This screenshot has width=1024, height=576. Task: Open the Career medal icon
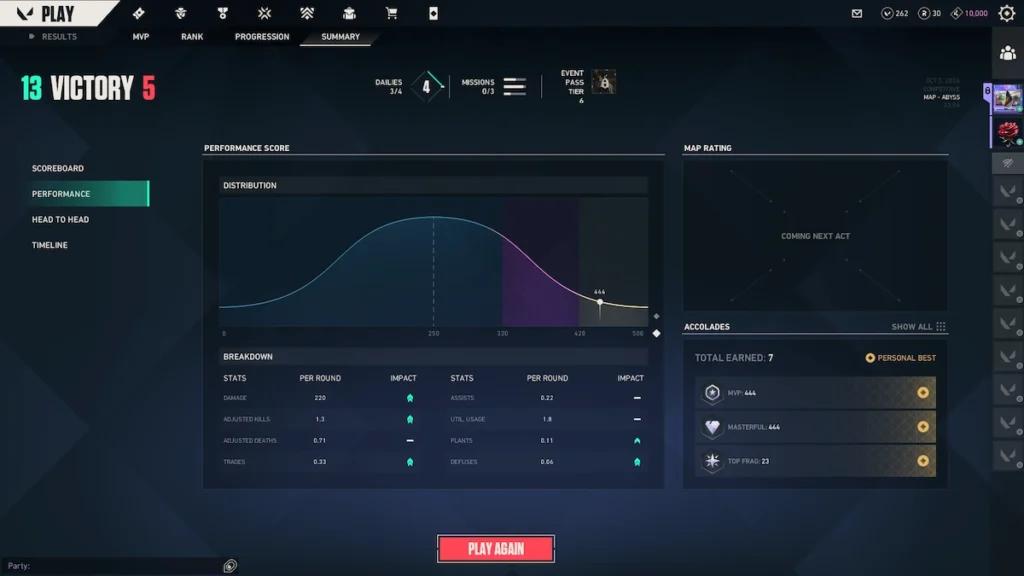coord(223,13)
